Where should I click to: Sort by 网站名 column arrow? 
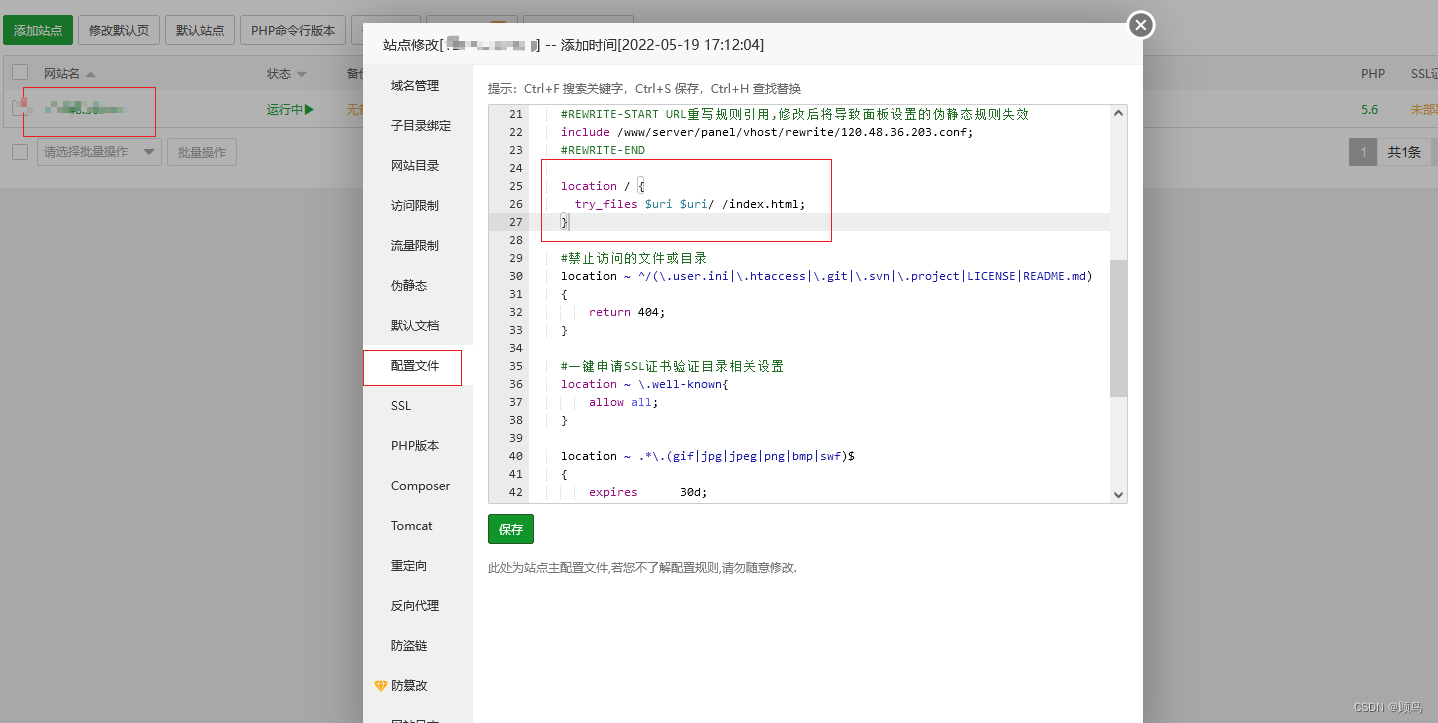point(90,74)
